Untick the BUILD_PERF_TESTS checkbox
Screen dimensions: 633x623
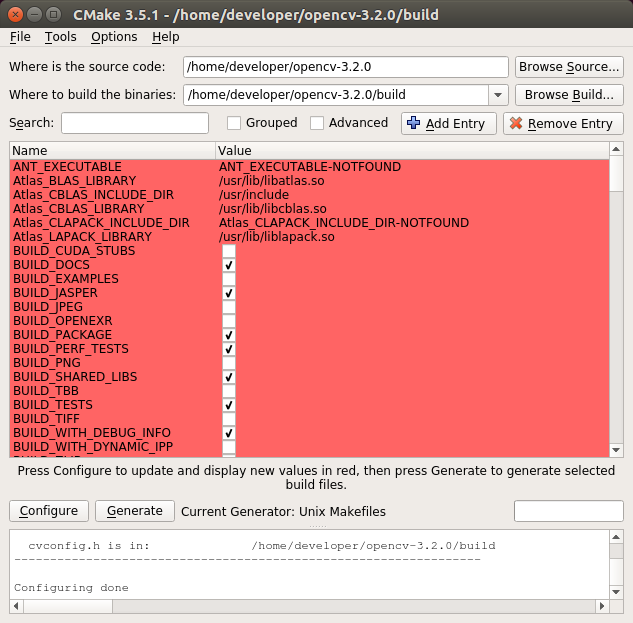tap(229, 349)
